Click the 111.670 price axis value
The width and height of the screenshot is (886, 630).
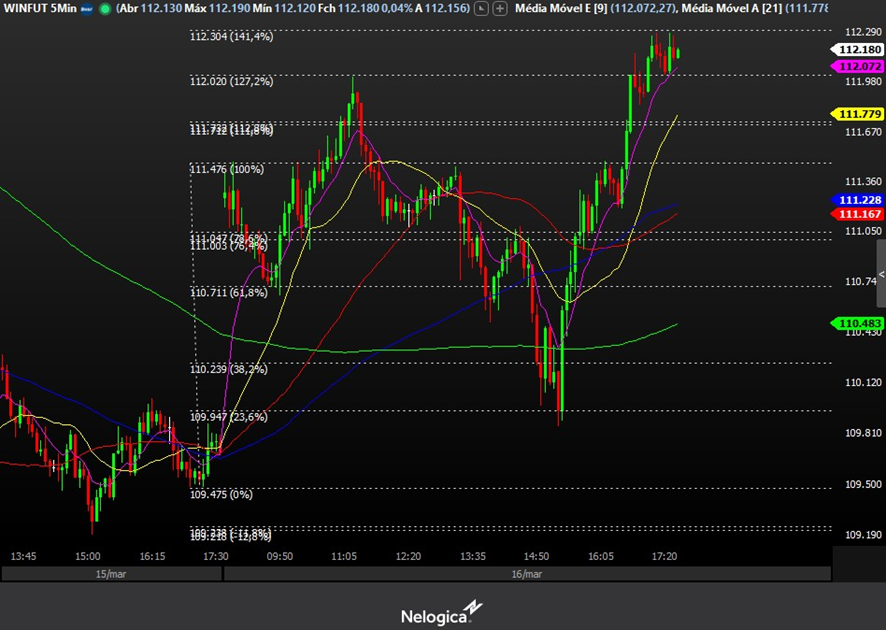(x=863, y=132)
